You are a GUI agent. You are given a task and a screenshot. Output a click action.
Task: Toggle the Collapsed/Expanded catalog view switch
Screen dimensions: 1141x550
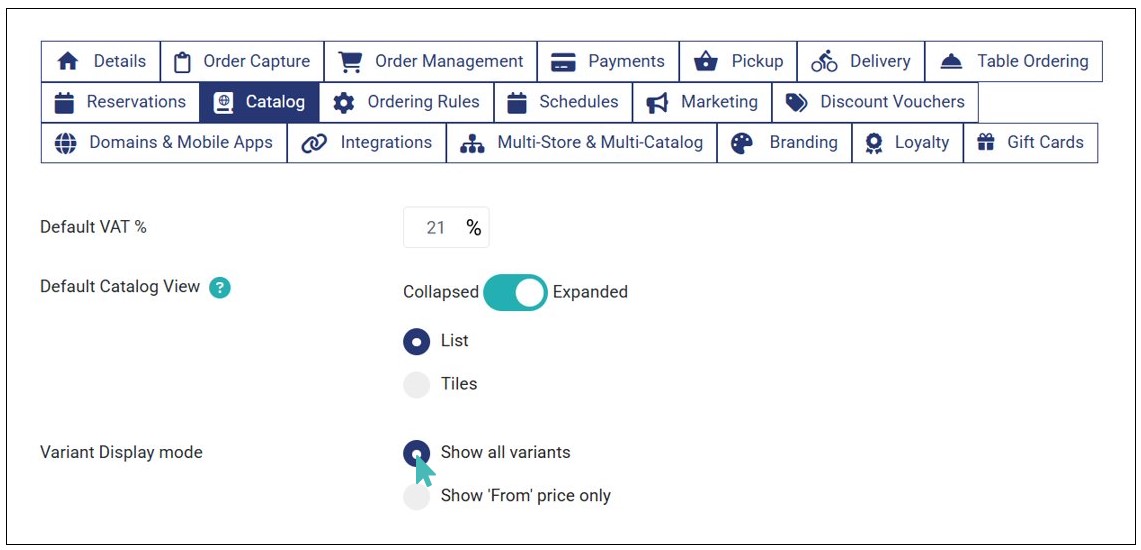(x=515, y=292)
